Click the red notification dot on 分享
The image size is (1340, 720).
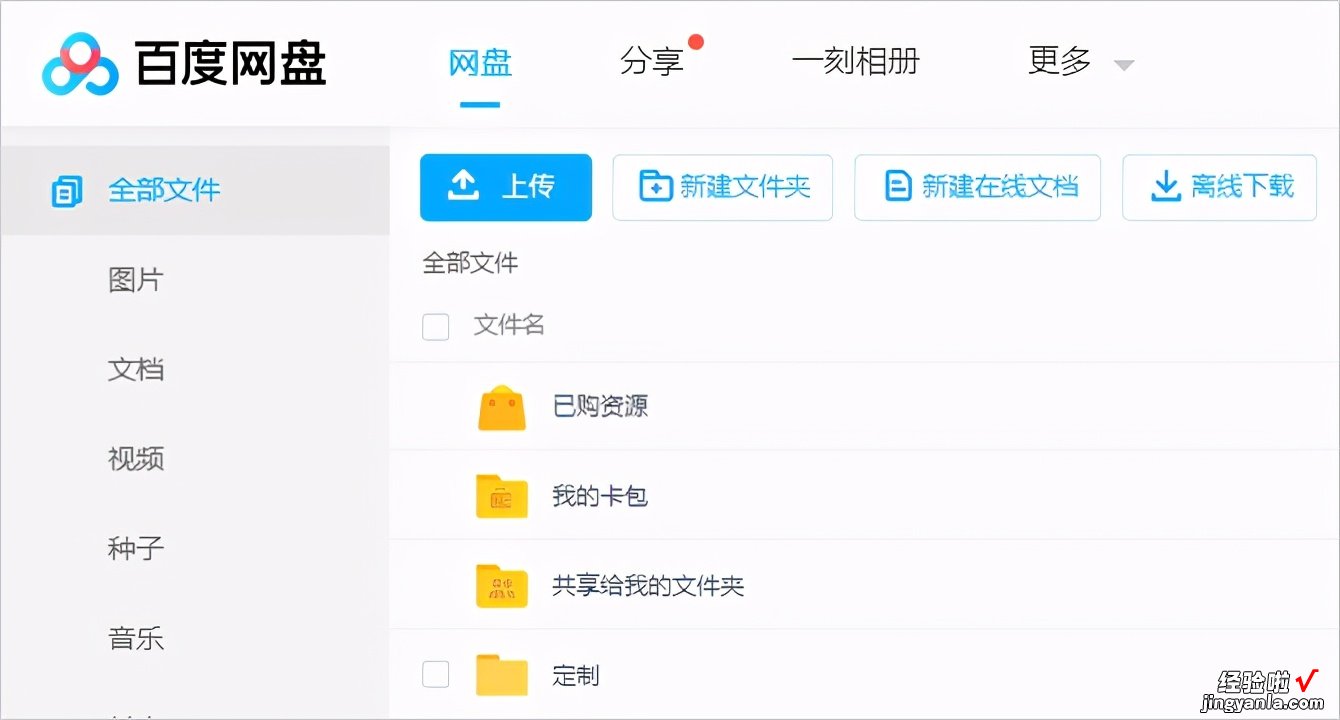click(696, 42)
